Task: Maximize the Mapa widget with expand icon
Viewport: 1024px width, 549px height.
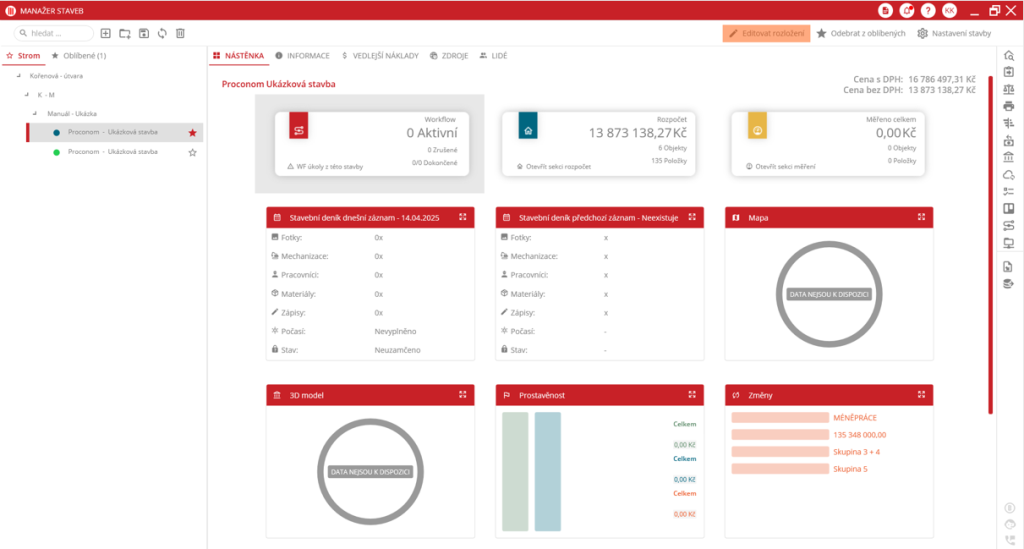Action: 921,217
